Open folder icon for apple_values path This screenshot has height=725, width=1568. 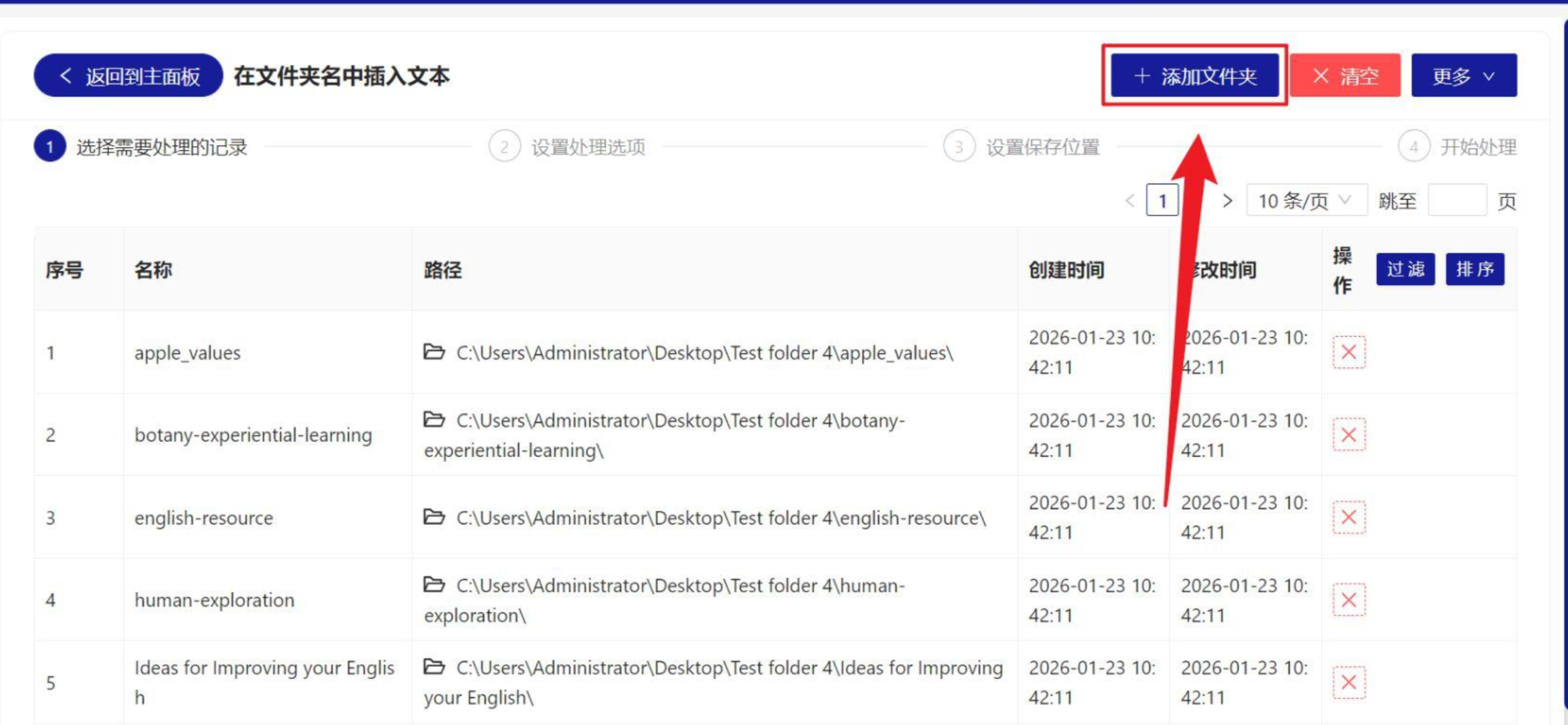pyautogui.click(x=434, y=352)
